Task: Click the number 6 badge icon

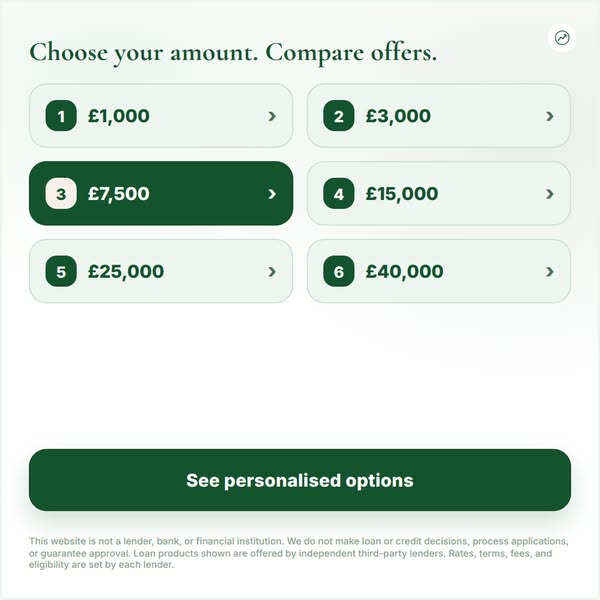Action: (x=339, y=271)
